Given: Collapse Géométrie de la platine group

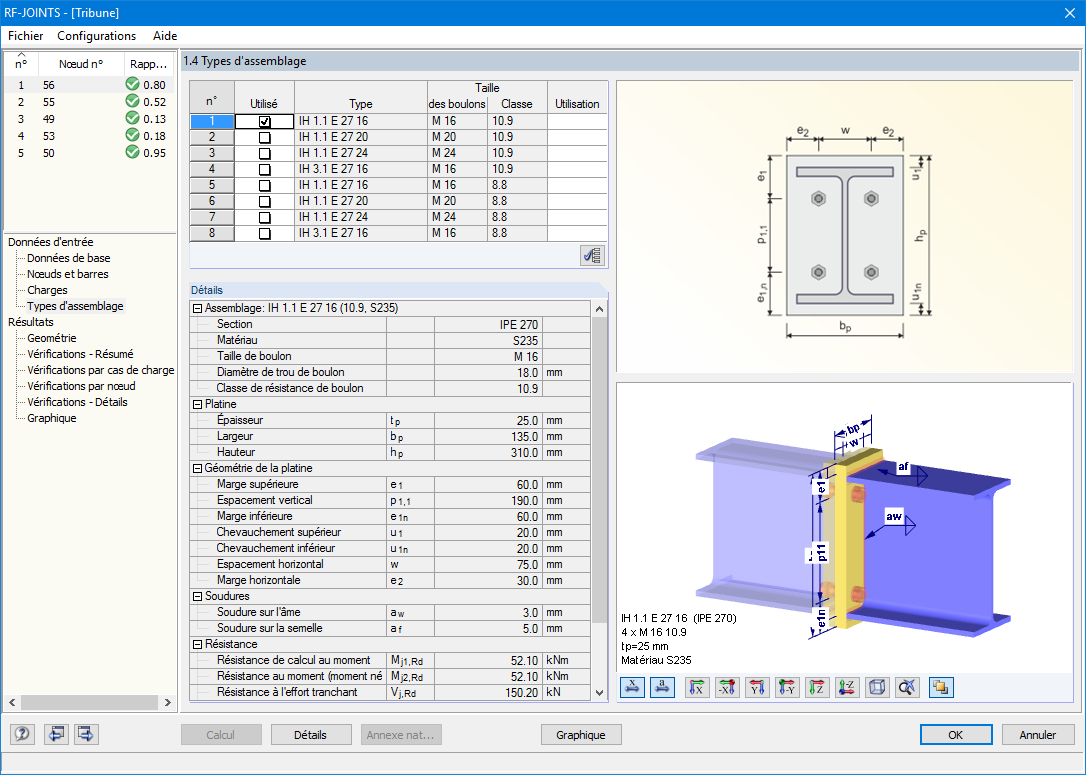Looking at the screenshot, I should point(197,468).
